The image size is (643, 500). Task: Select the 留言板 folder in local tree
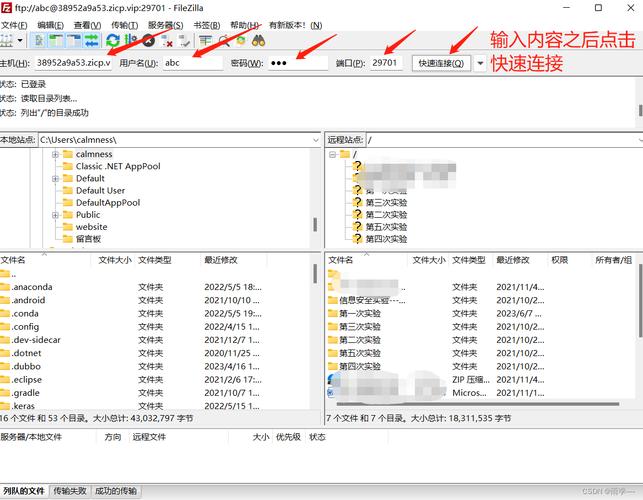pyautogui.click(x=88, y=239)
